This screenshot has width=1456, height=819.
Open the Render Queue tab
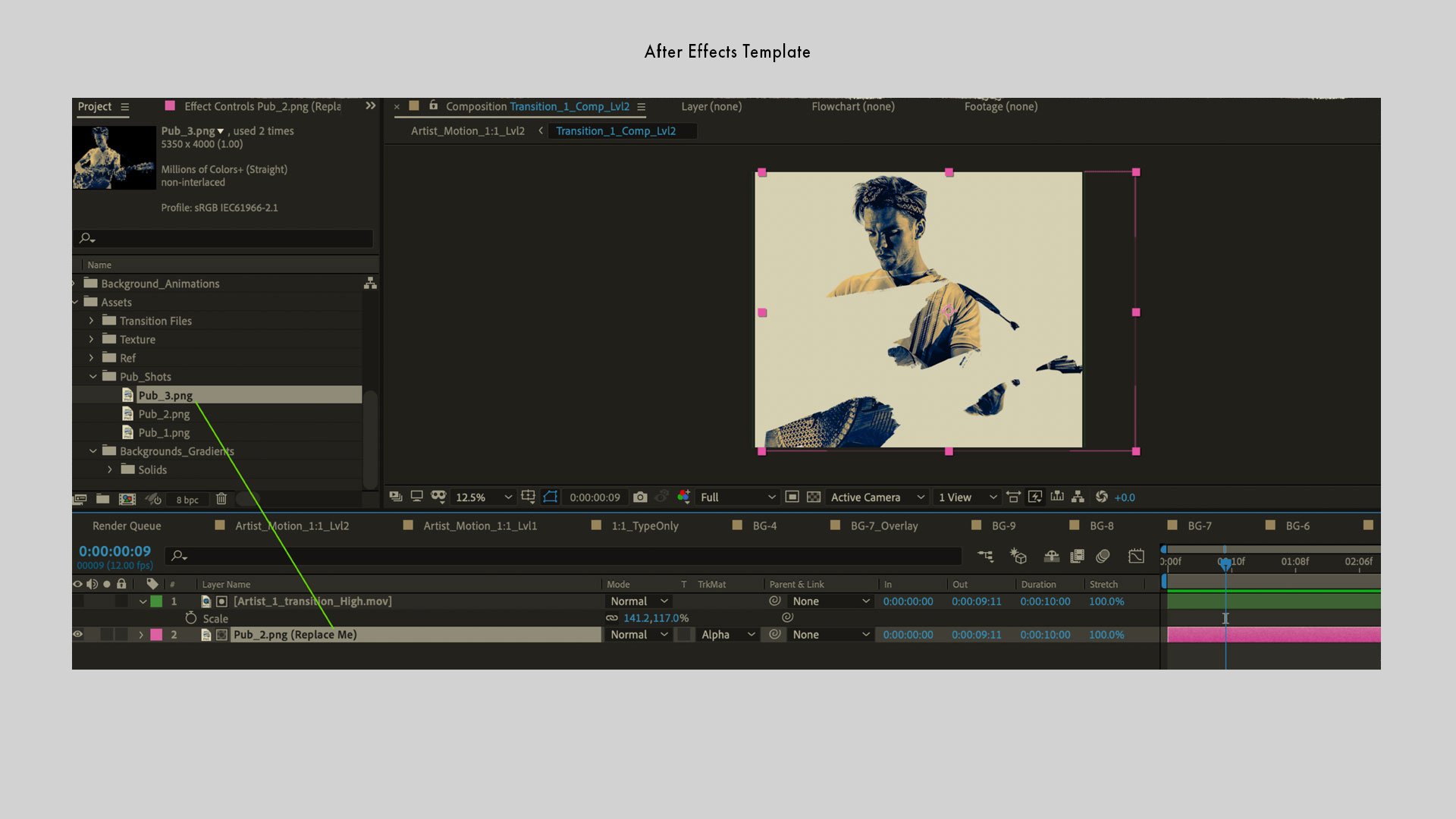[127, 526]
